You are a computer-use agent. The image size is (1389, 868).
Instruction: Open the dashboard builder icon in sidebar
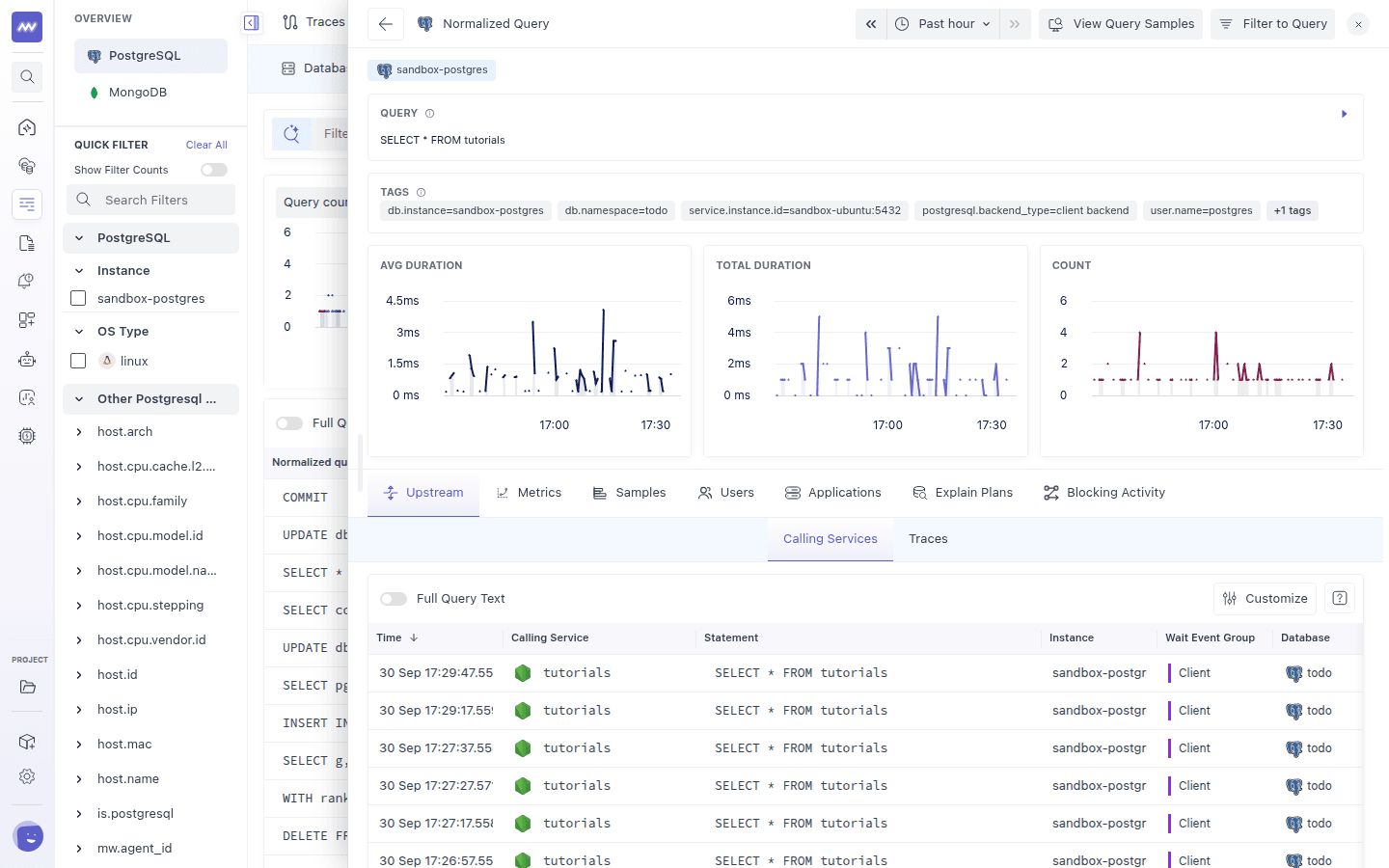pos(27,320)
